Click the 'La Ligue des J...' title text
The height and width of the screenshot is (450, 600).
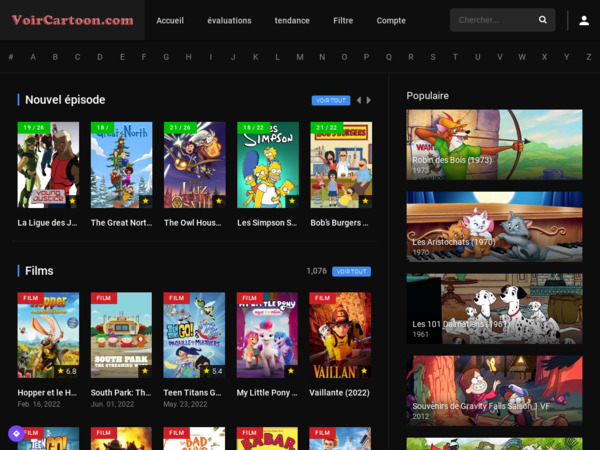pos(47,223)
